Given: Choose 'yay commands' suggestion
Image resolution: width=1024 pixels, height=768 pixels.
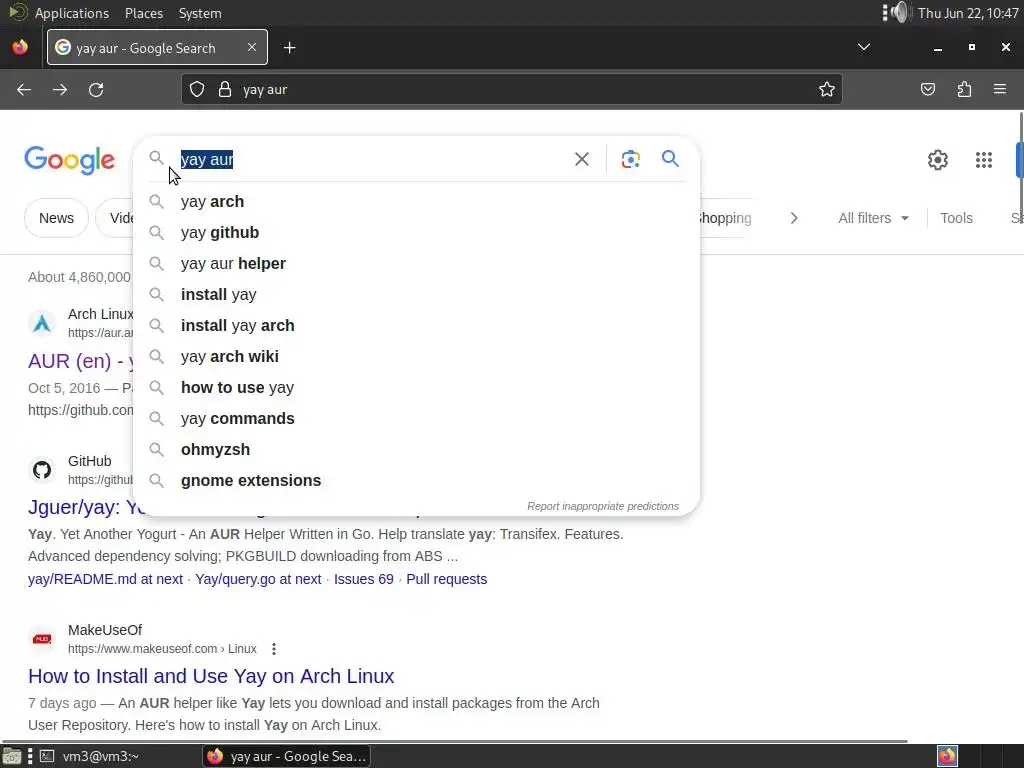Looking at the screenshot, I should pos(416,419).
